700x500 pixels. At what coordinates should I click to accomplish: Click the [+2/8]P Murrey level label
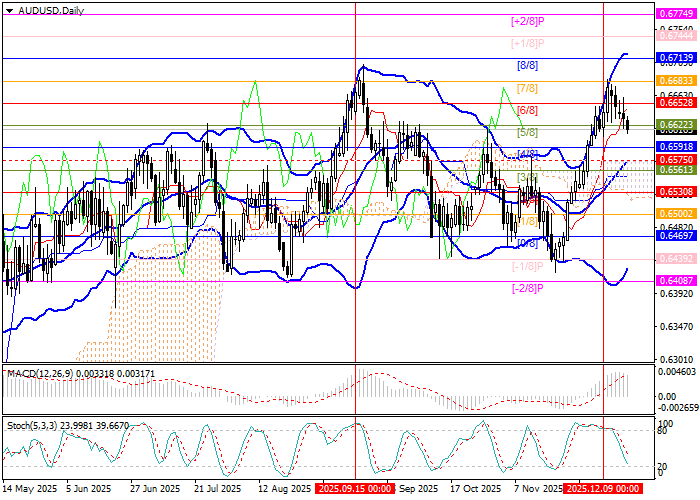click(x=528, y=21)
